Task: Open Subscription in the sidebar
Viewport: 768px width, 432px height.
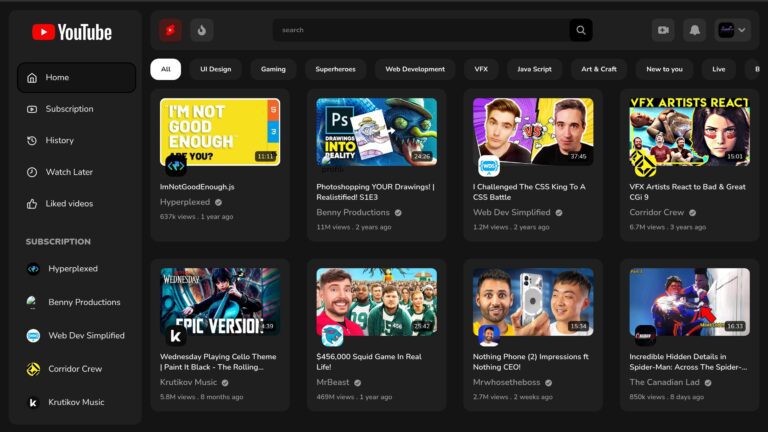Action: pos(76,109)
